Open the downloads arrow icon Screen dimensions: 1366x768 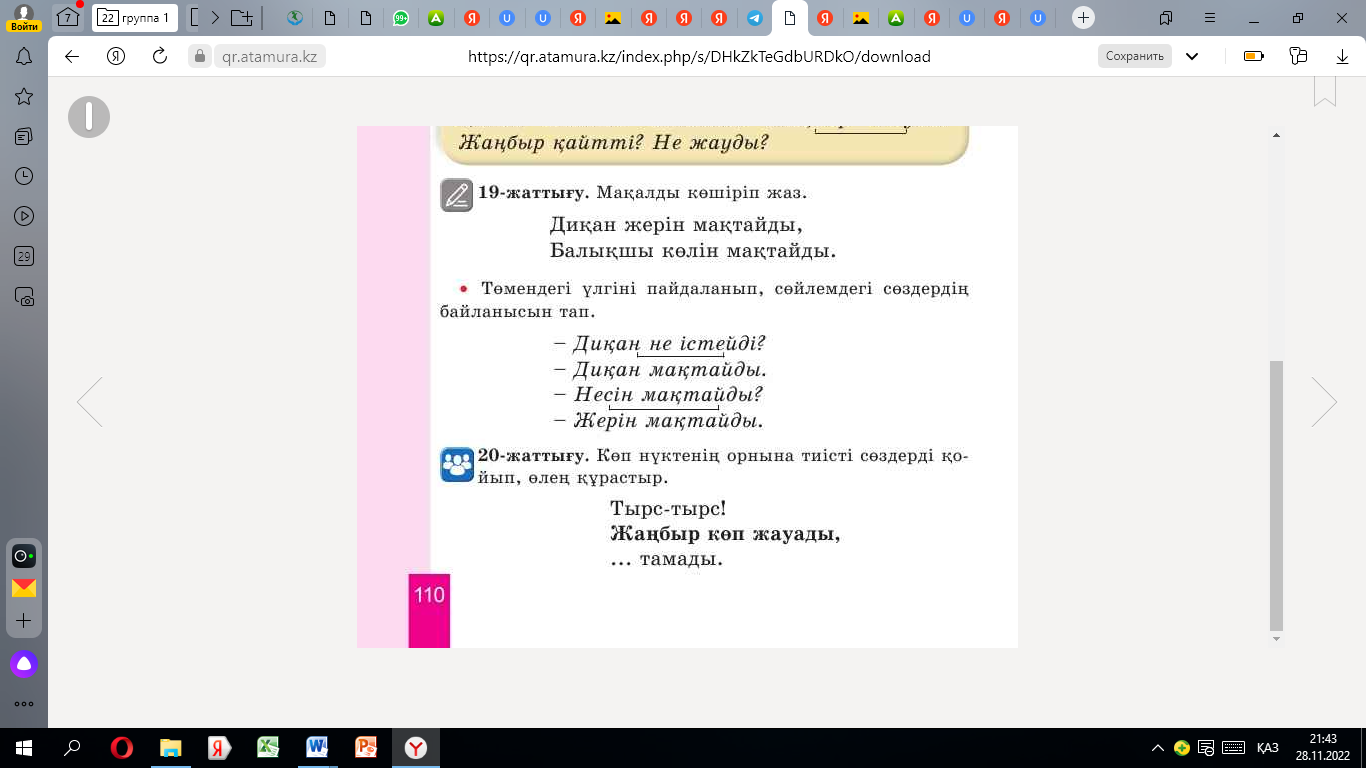(x=1343, y=57)
